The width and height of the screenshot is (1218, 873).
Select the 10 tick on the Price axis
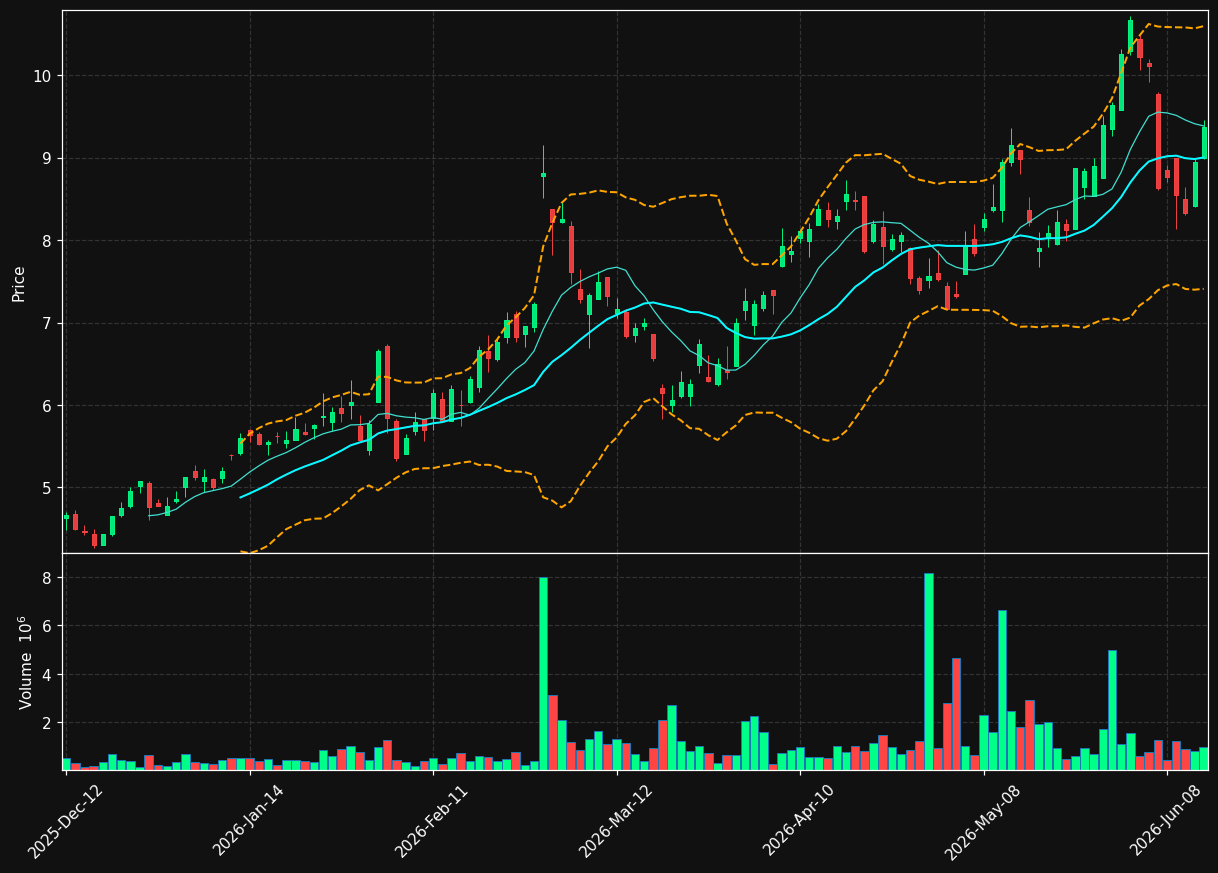(x=44, y=76)
